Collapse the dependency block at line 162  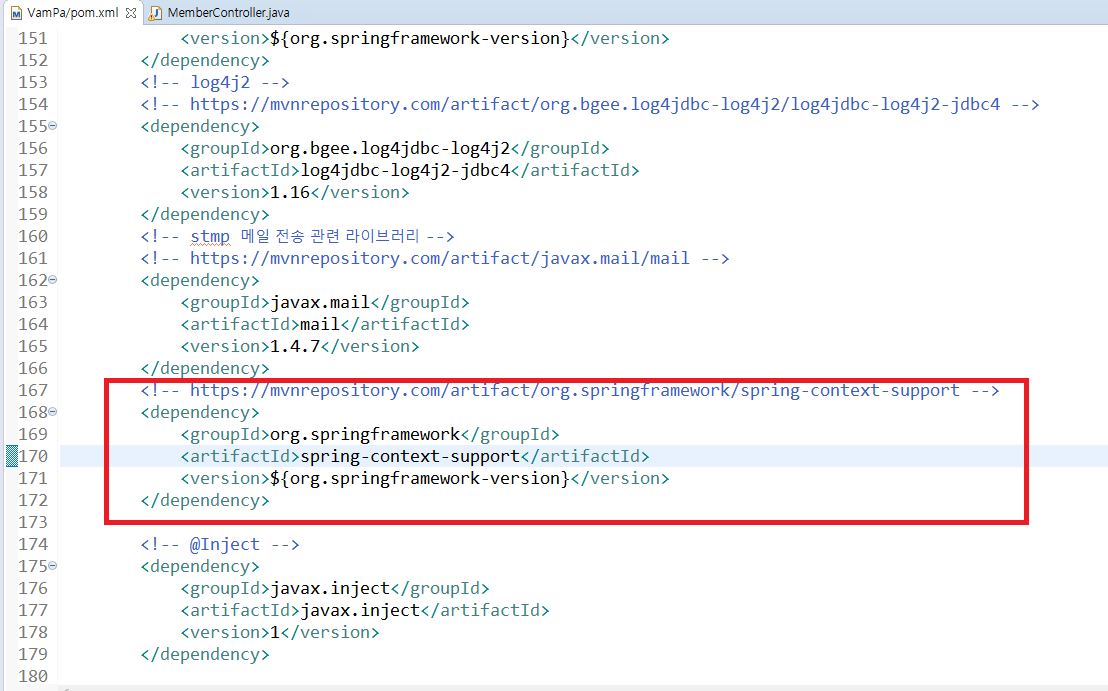click(52, 280)
